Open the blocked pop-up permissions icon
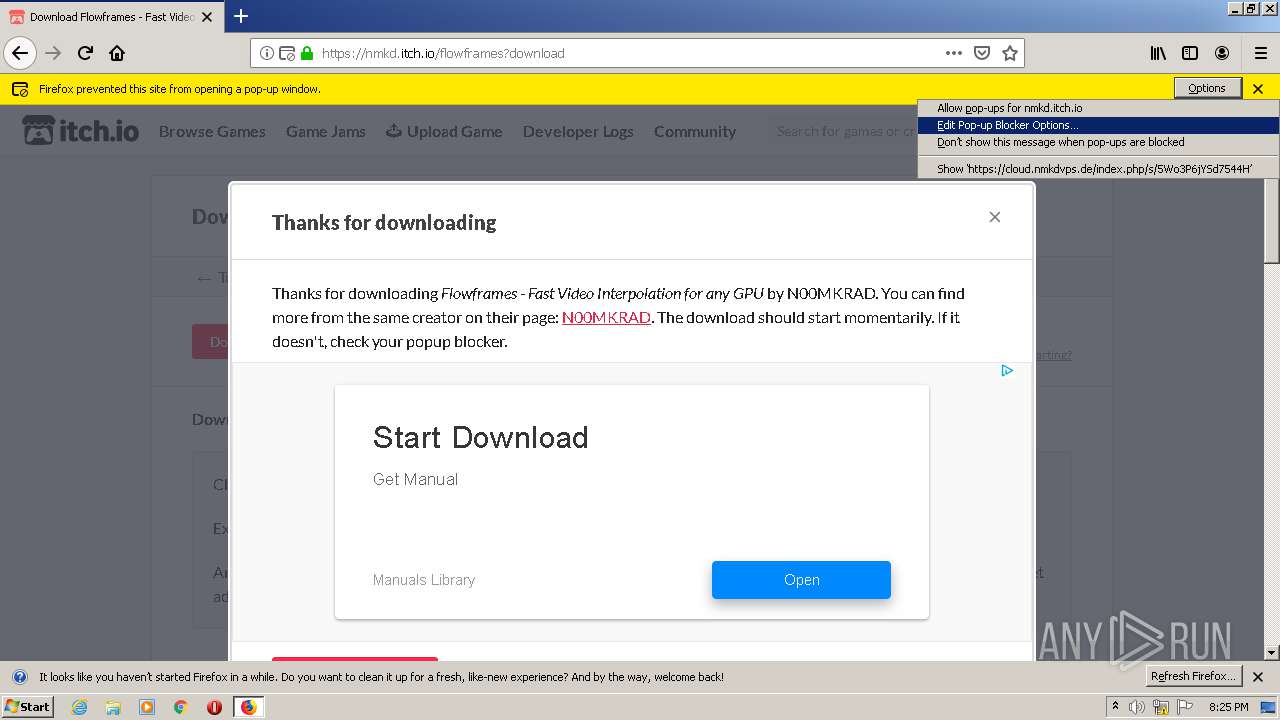The height and width of the screenshot is (720, 1280). click(x=287, y=53)
